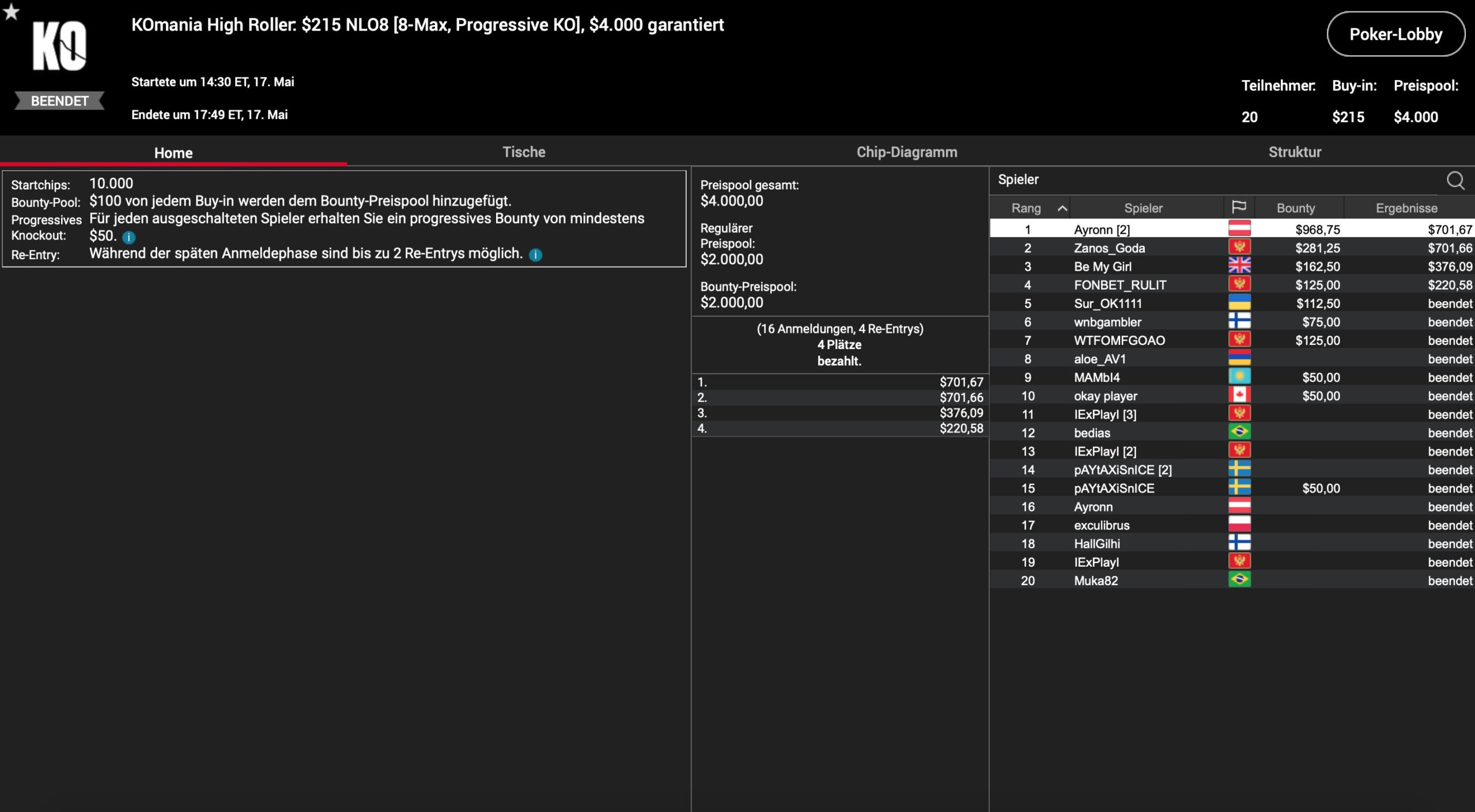Switch to the Tische tab

click(523, 152)
